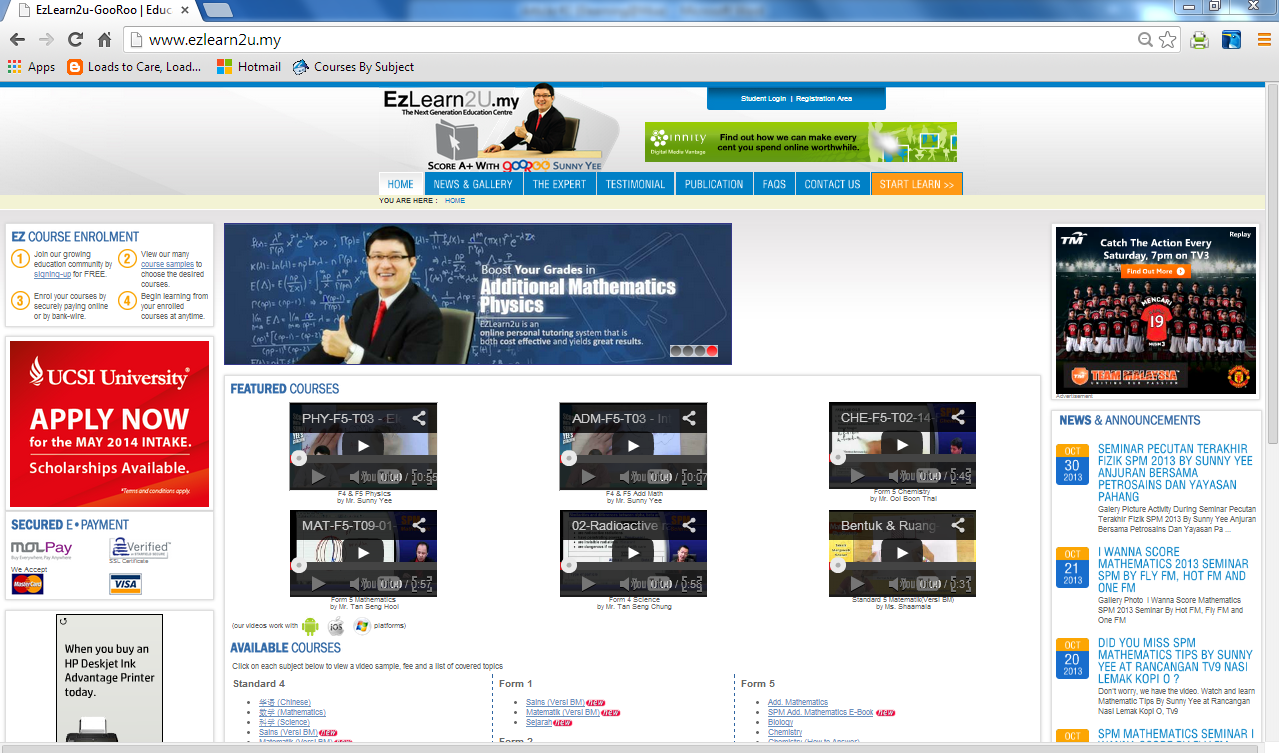The height and width of the screenshot is (753, 1279).
Task: Switch to the TESTIMONIAL tab
Action: [x=635, y=184]
